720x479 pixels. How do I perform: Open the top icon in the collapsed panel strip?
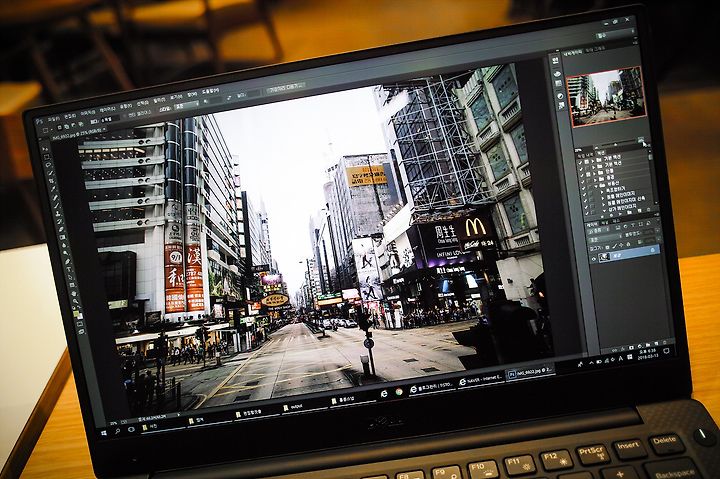(x=556, y=61)
